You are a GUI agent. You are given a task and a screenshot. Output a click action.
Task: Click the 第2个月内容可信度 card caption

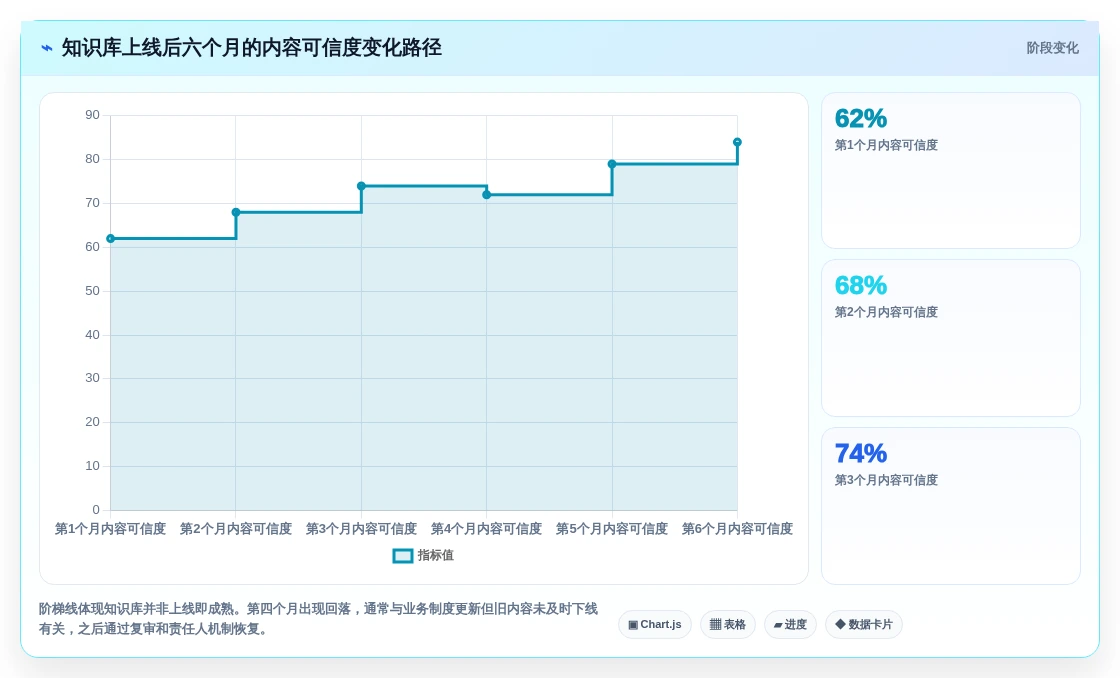tap(886, 312)
